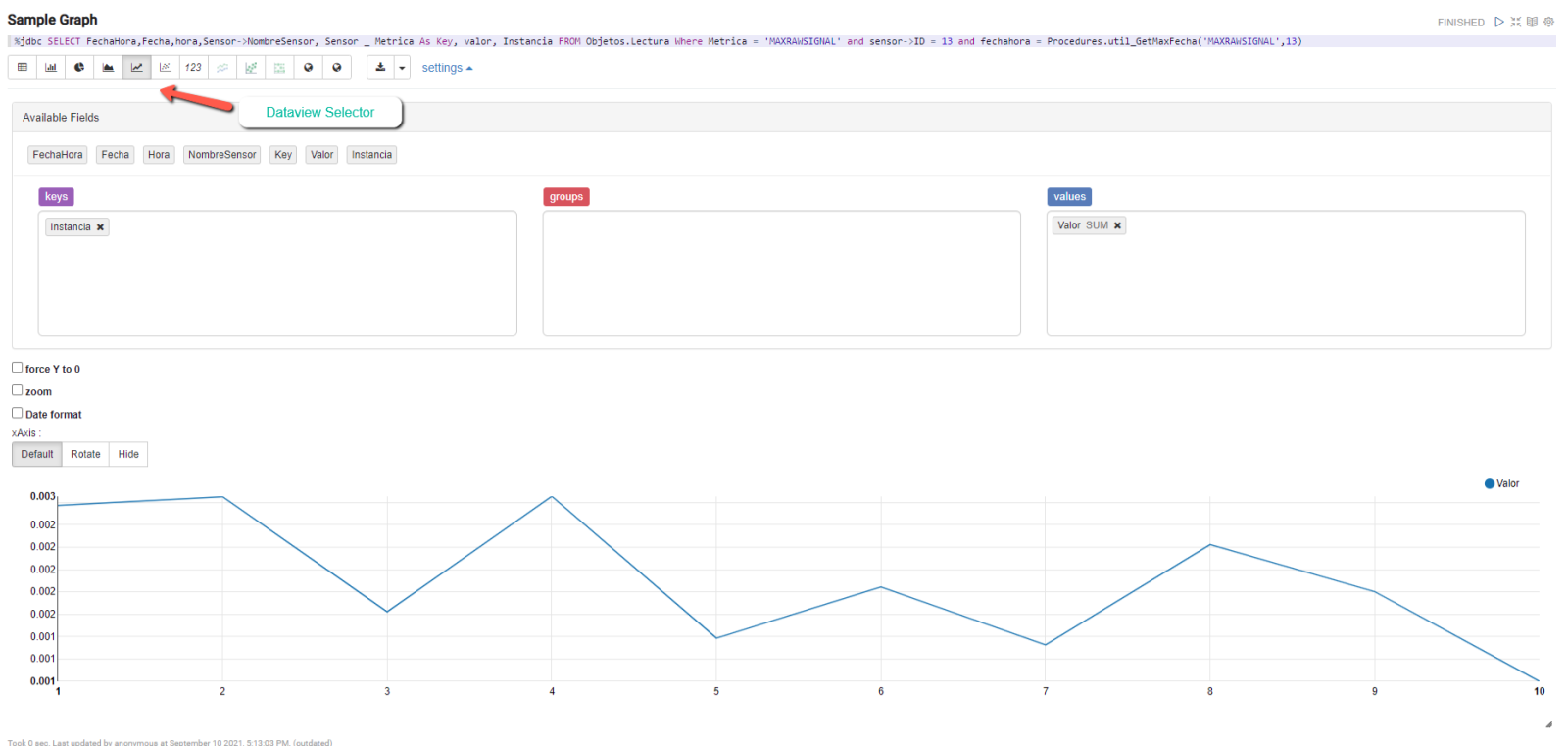Remove Valor SUM from the values box
The width and height of the screenshot is (1568, 746).
coord(1117,225)
